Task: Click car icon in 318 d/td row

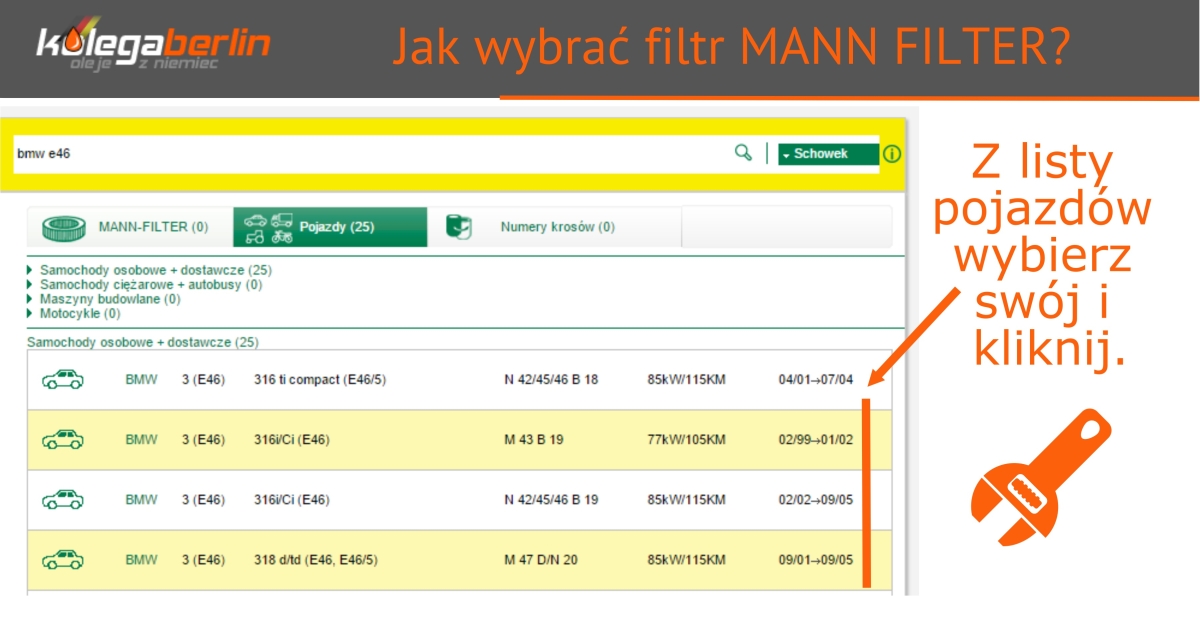Action: (x=63, y=559)
